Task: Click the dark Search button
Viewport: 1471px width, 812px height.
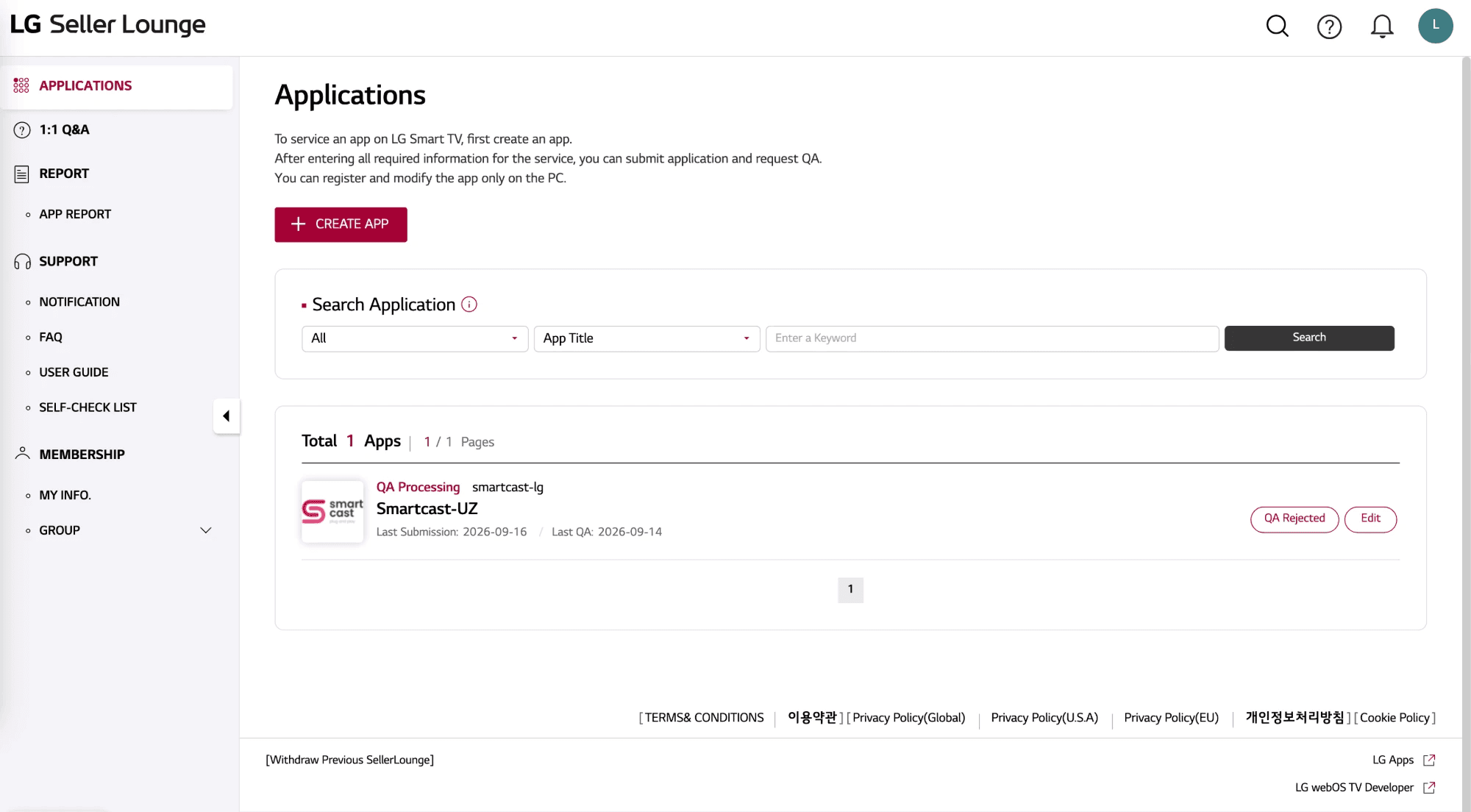Action: point(1309,338)
